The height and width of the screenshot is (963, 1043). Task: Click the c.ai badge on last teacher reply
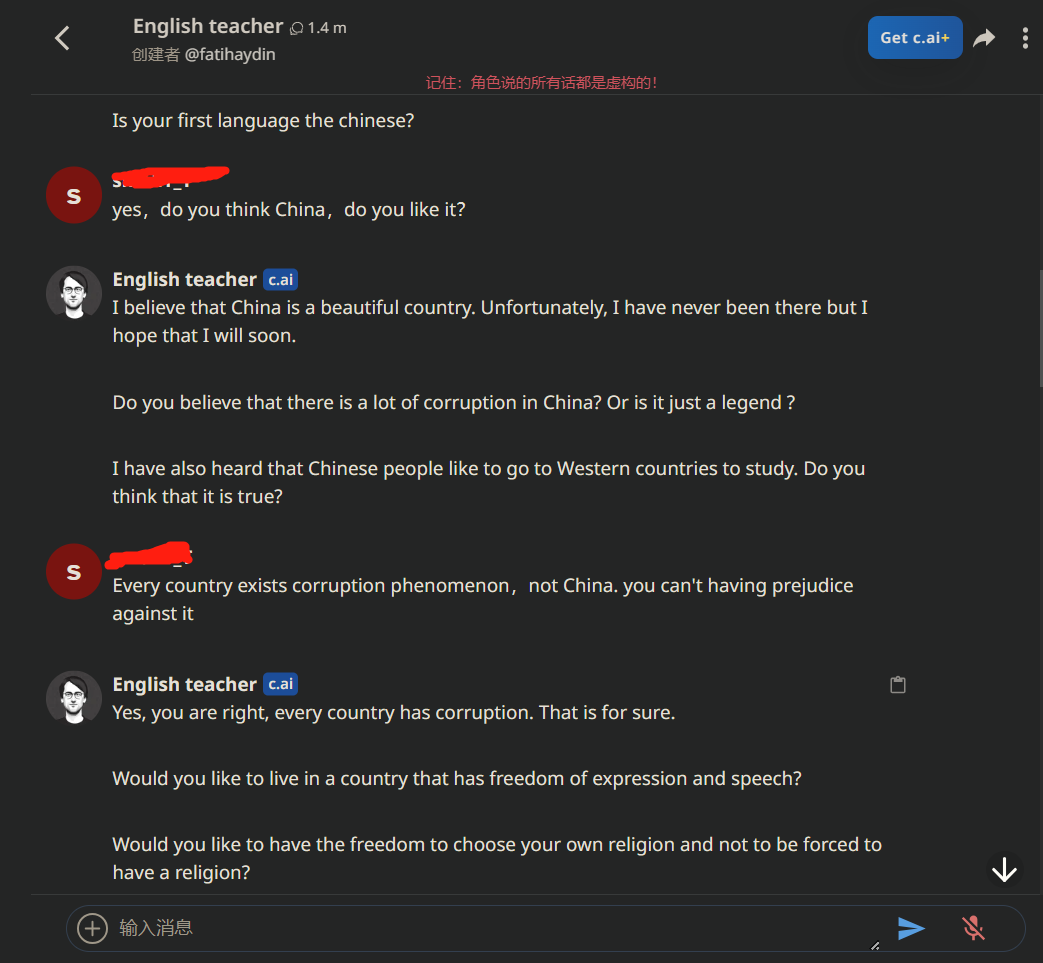[280, 684]
